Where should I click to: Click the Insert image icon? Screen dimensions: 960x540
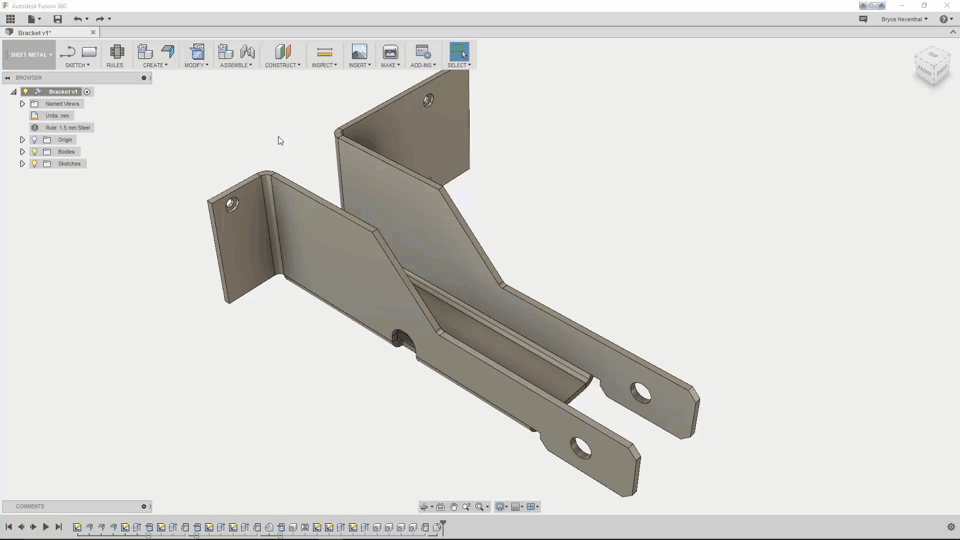pos(359,52)
